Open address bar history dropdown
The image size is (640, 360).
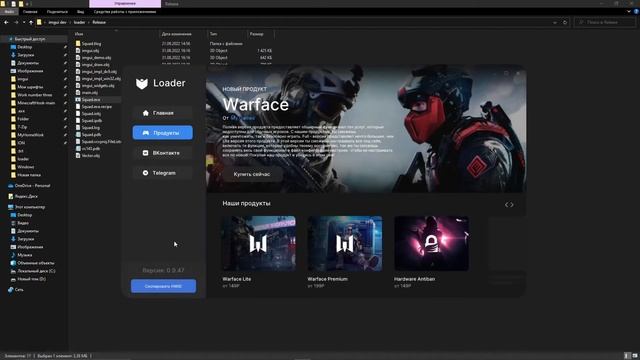pyautogui.click(x=555, y=22)
